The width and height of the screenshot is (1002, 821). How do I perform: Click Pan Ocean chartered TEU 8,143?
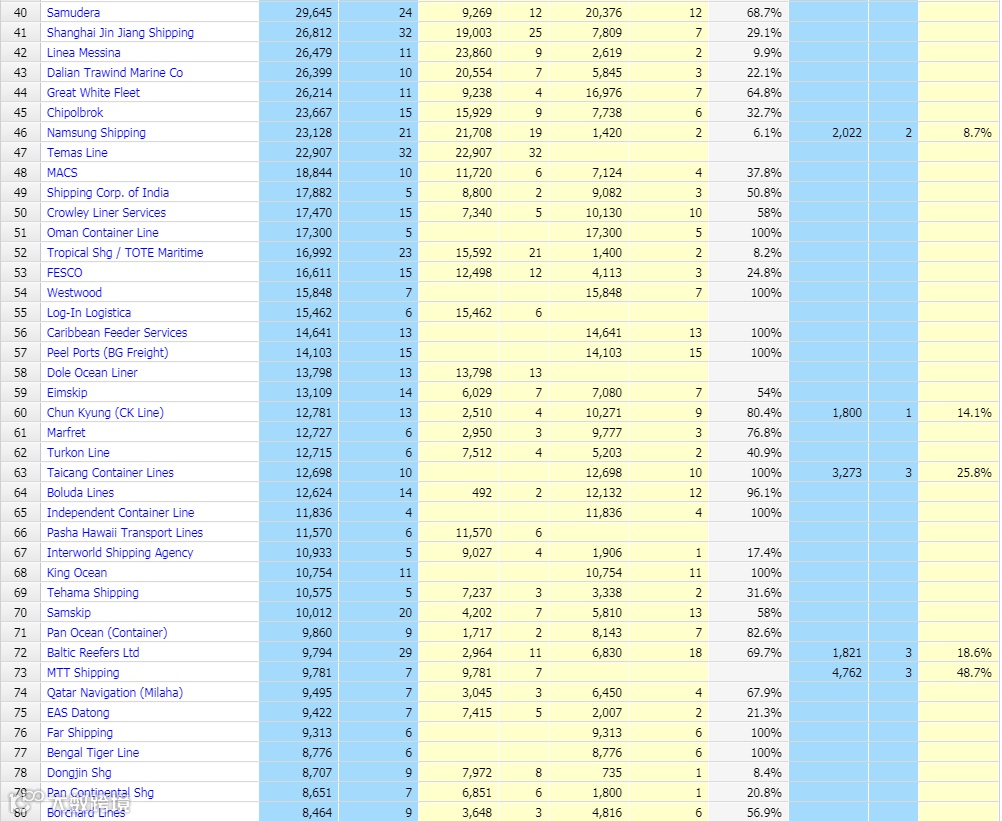[x=606, y=633]
